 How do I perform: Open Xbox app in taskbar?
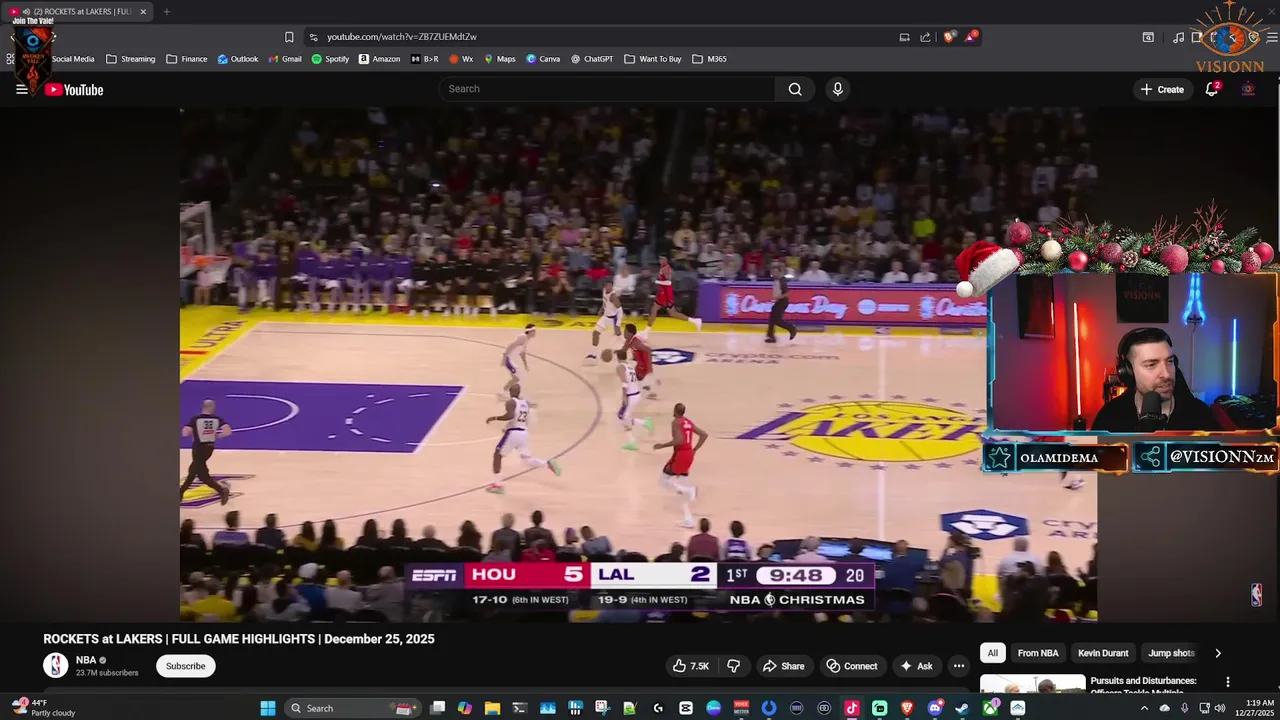pyautogui.click(x=990, y=708)
